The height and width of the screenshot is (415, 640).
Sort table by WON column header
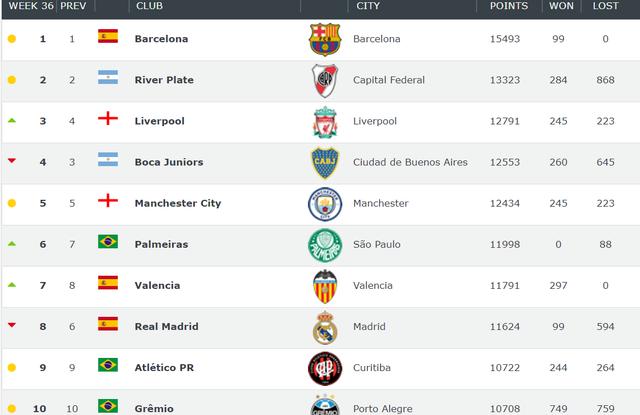coord(561,6)
